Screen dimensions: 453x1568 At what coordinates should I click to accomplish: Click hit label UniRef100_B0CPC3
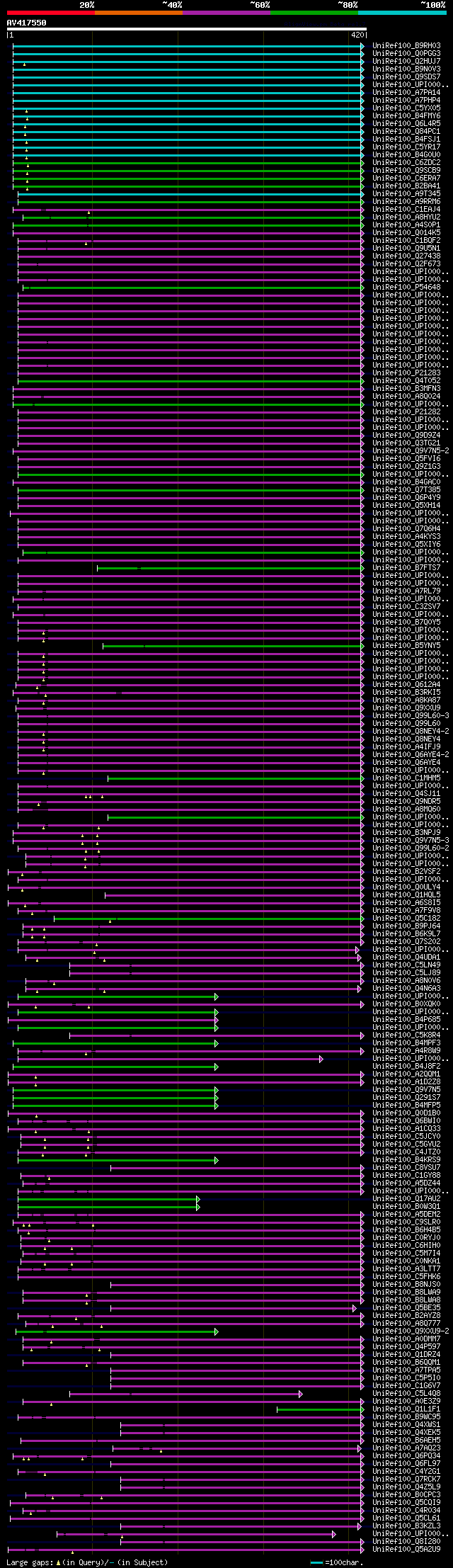pos(406,1494)
